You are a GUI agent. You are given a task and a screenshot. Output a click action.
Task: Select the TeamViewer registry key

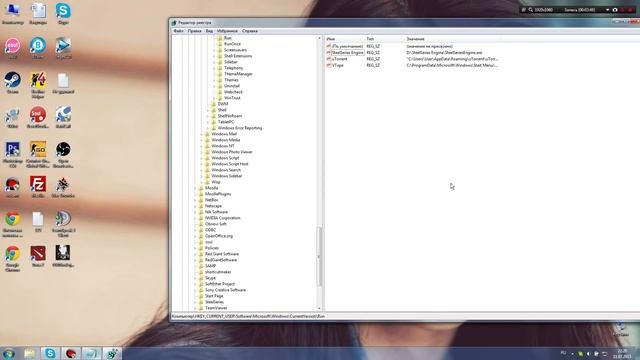click(216, 308)
